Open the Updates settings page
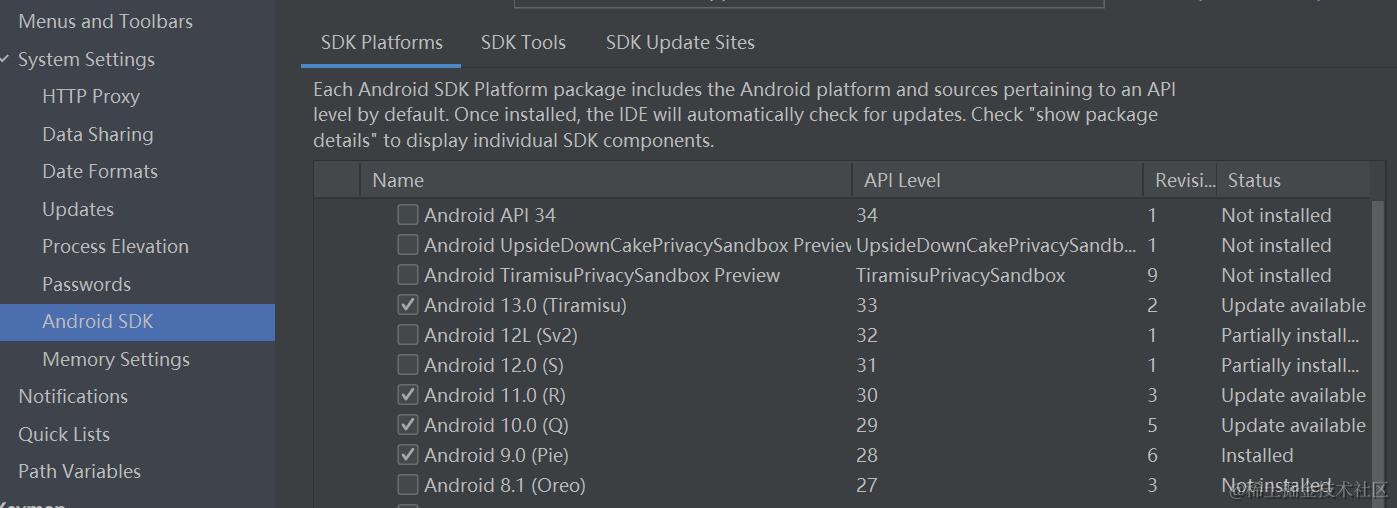This screenshot has width=1397, height=508. (77, 209)
